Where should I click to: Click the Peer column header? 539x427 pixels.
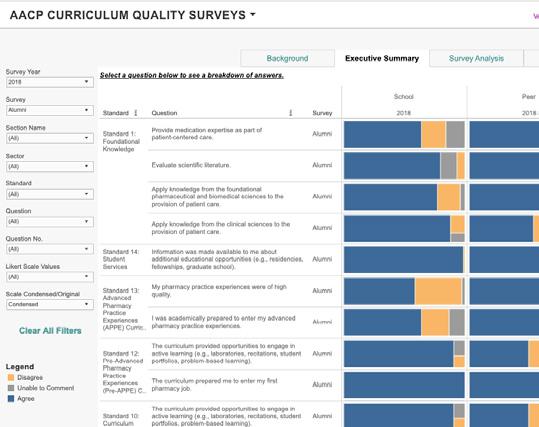[528, 97]
